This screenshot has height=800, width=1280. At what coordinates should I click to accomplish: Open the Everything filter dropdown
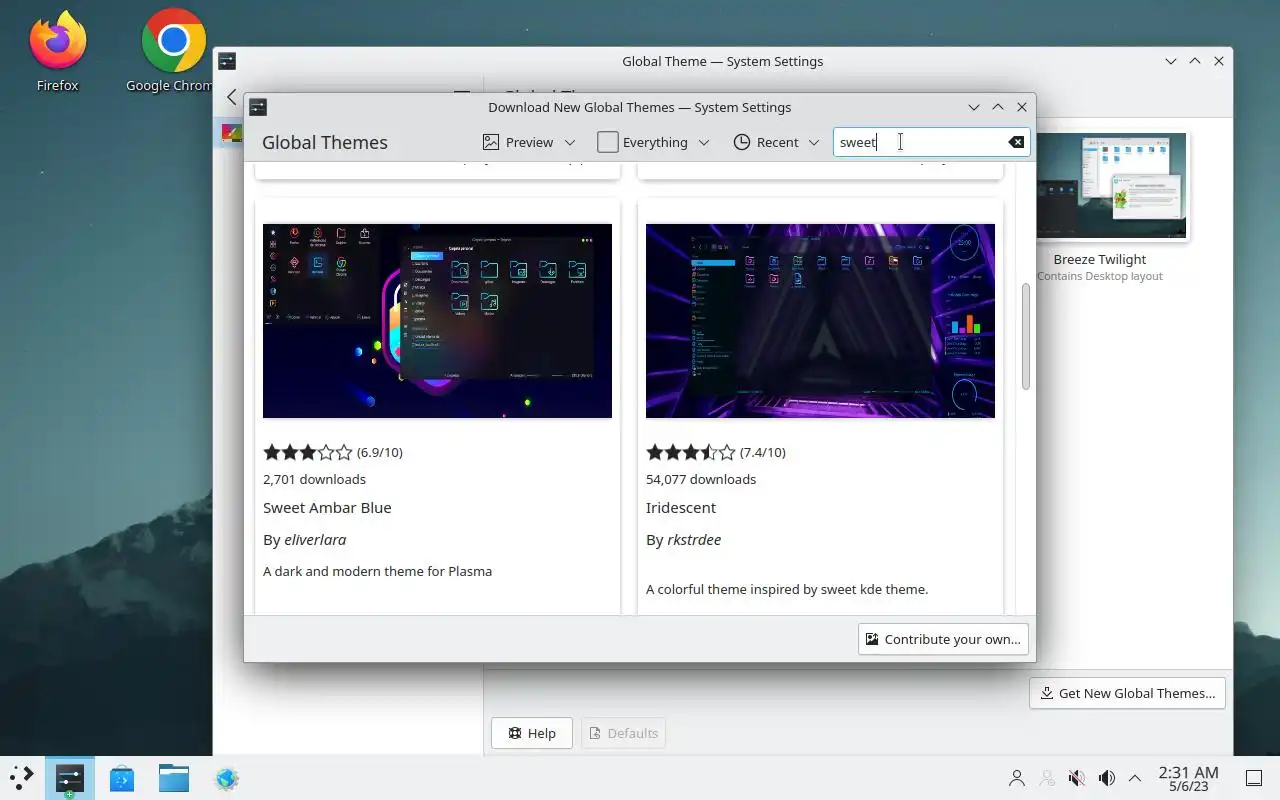(654, 142)
